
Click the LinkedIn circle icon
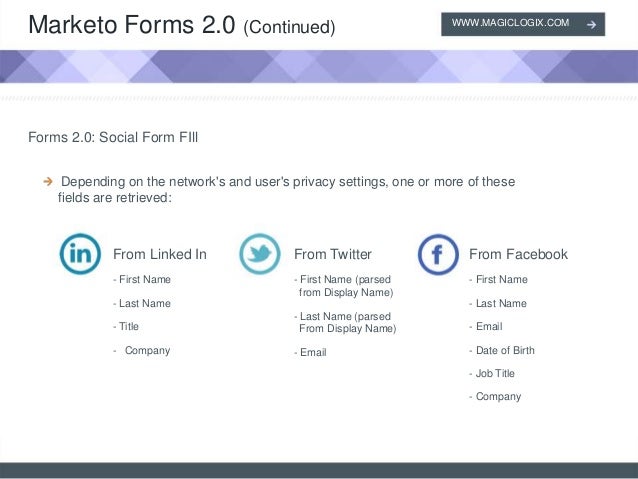pos(80,254)
